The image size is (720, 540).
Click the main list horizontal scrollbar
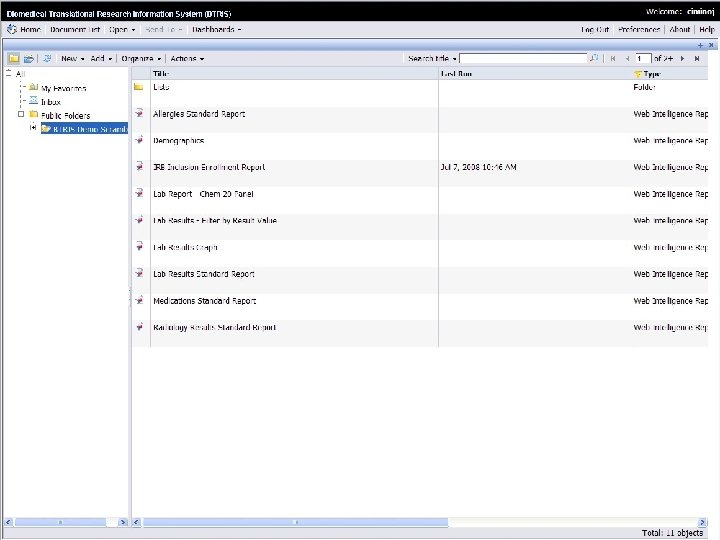pos(295,522)
